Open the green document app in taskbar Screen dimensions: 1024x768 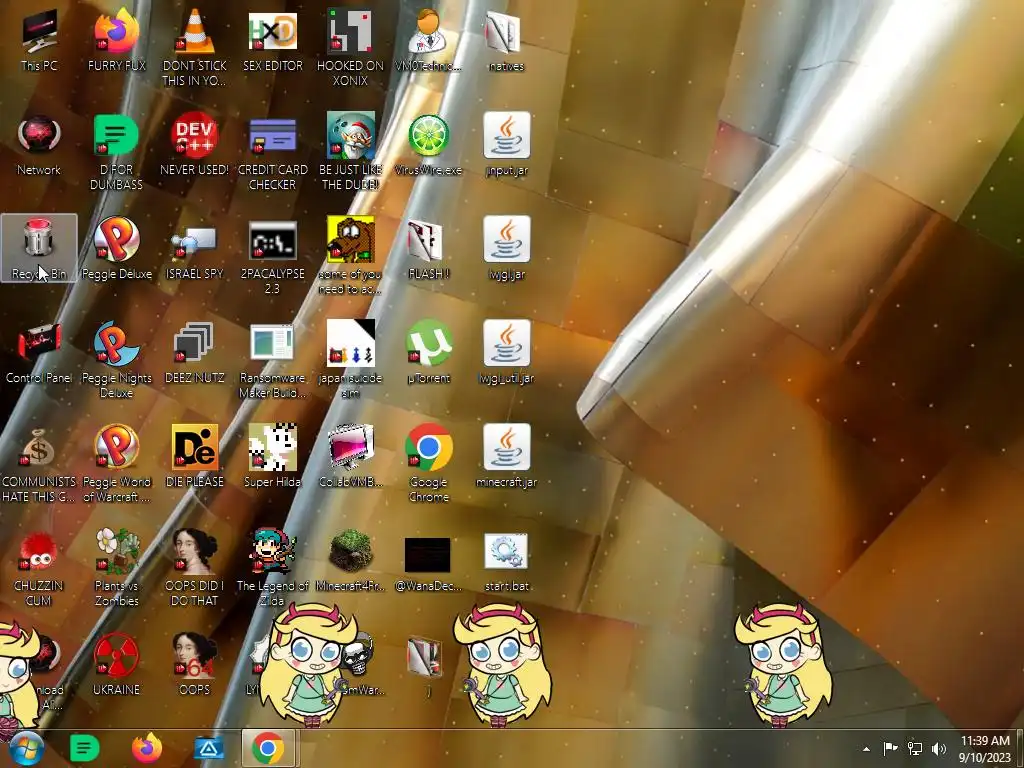point(84,748)
